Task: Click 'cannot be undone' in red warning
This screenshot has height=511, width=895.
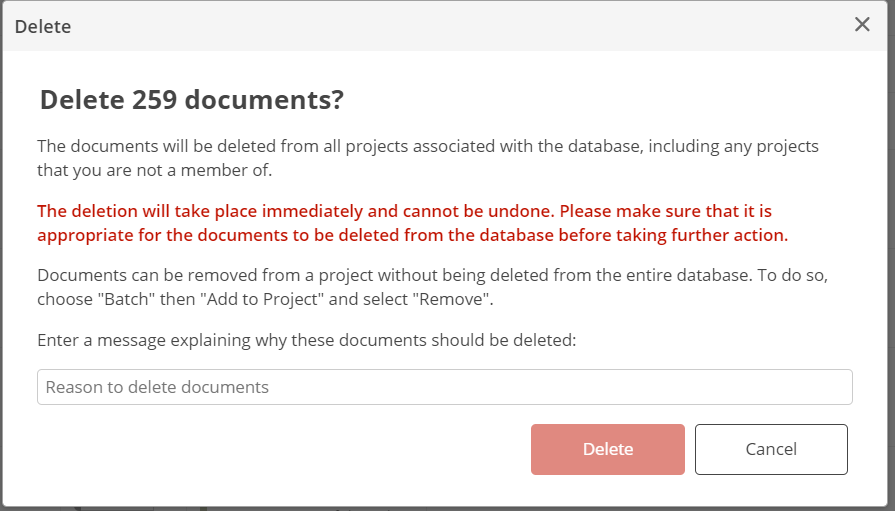Action: pos(478,211)
